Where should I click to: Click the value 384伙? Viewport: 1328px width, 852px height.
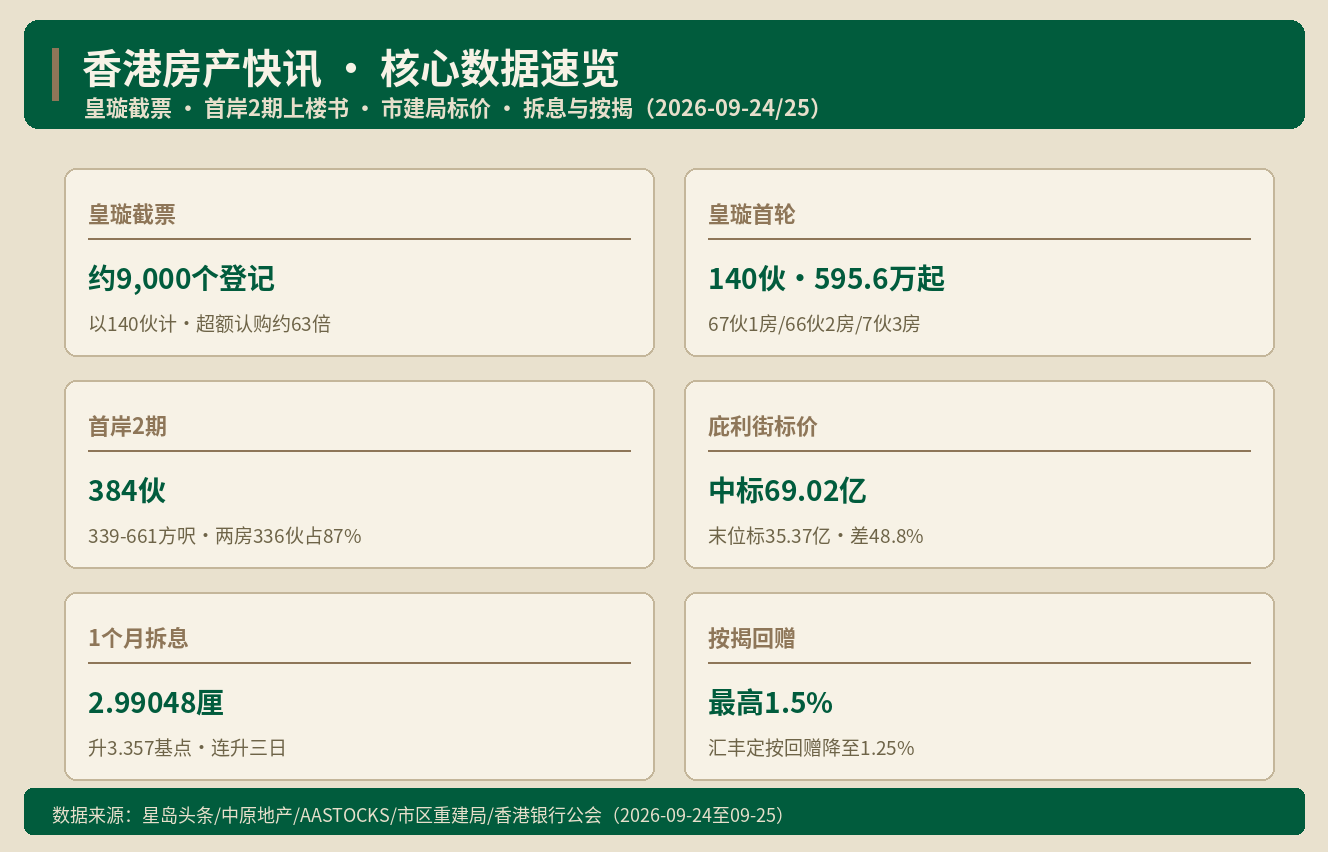(x=127, y=491)
